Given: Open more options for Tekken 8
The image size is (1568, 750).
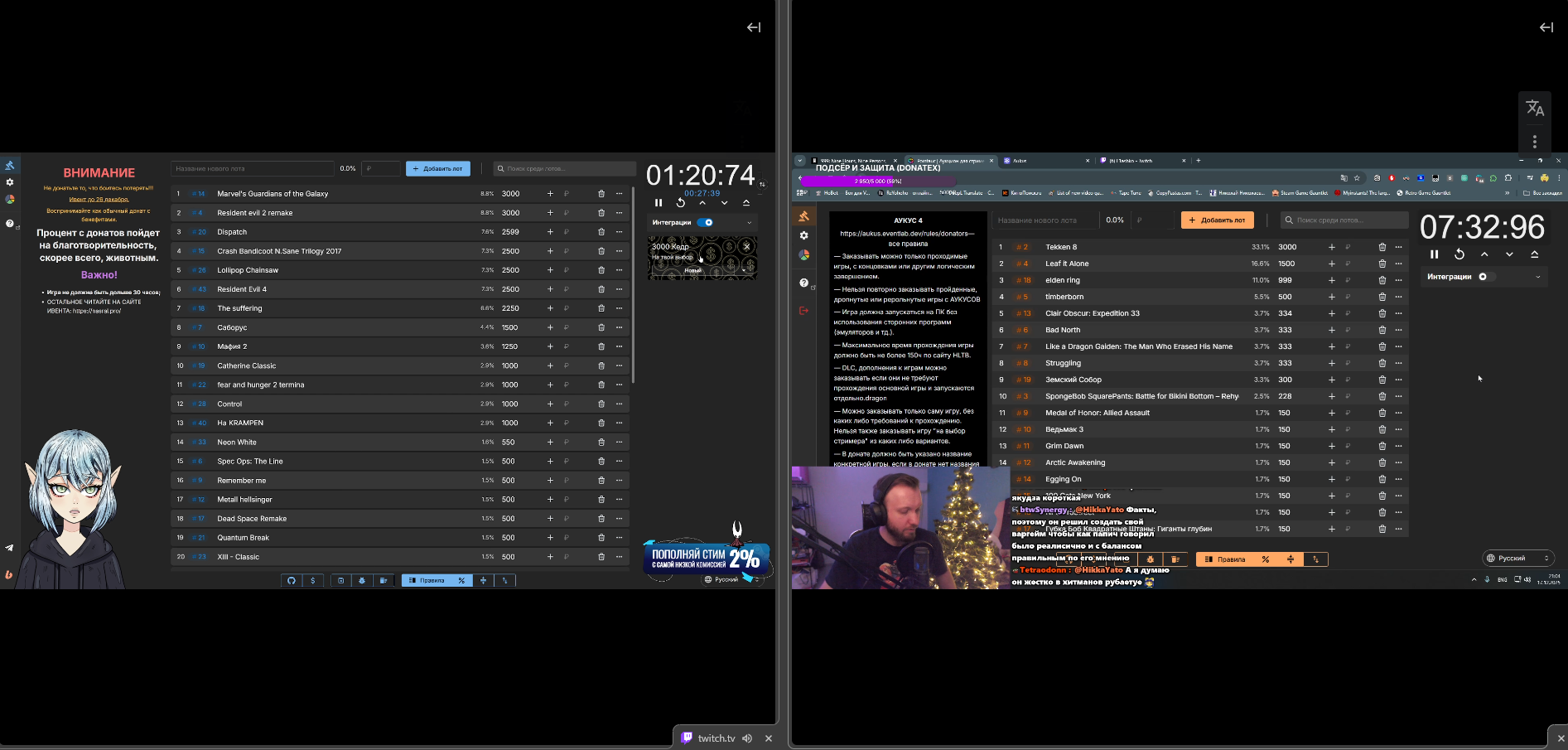Looking at the screenshot, I should pyautogui.click(x=1398, y=247).
